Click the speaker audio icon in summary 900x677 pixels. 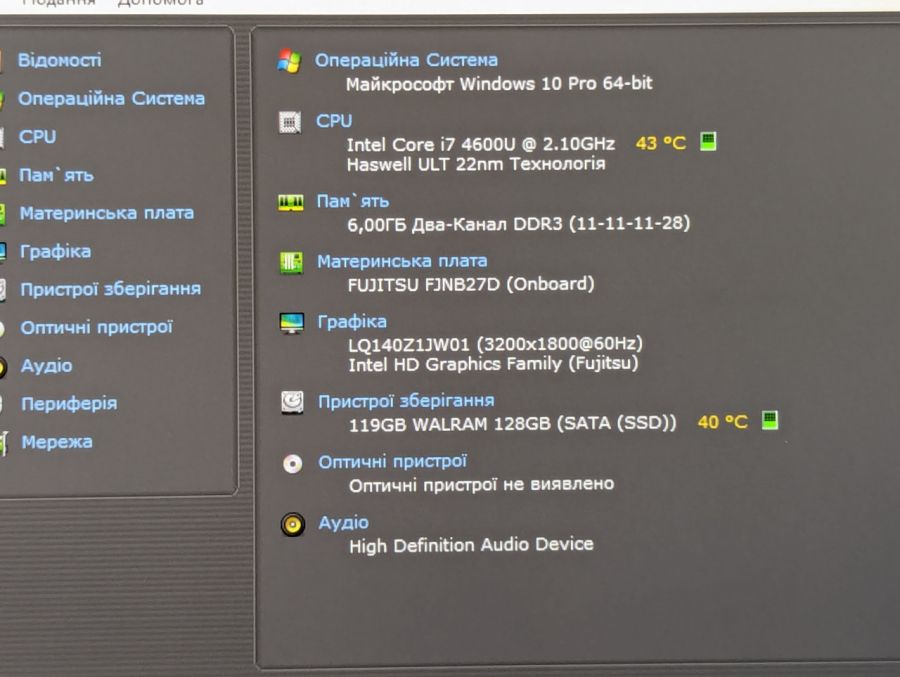pyautogui.click(x=293, y=524)
